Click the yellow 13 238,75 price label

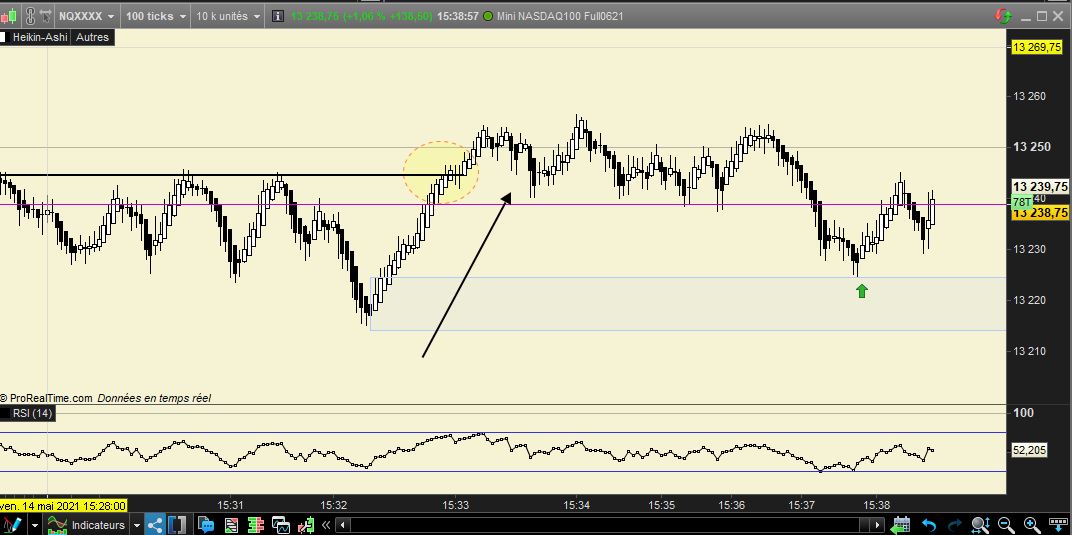point(1040,212)
